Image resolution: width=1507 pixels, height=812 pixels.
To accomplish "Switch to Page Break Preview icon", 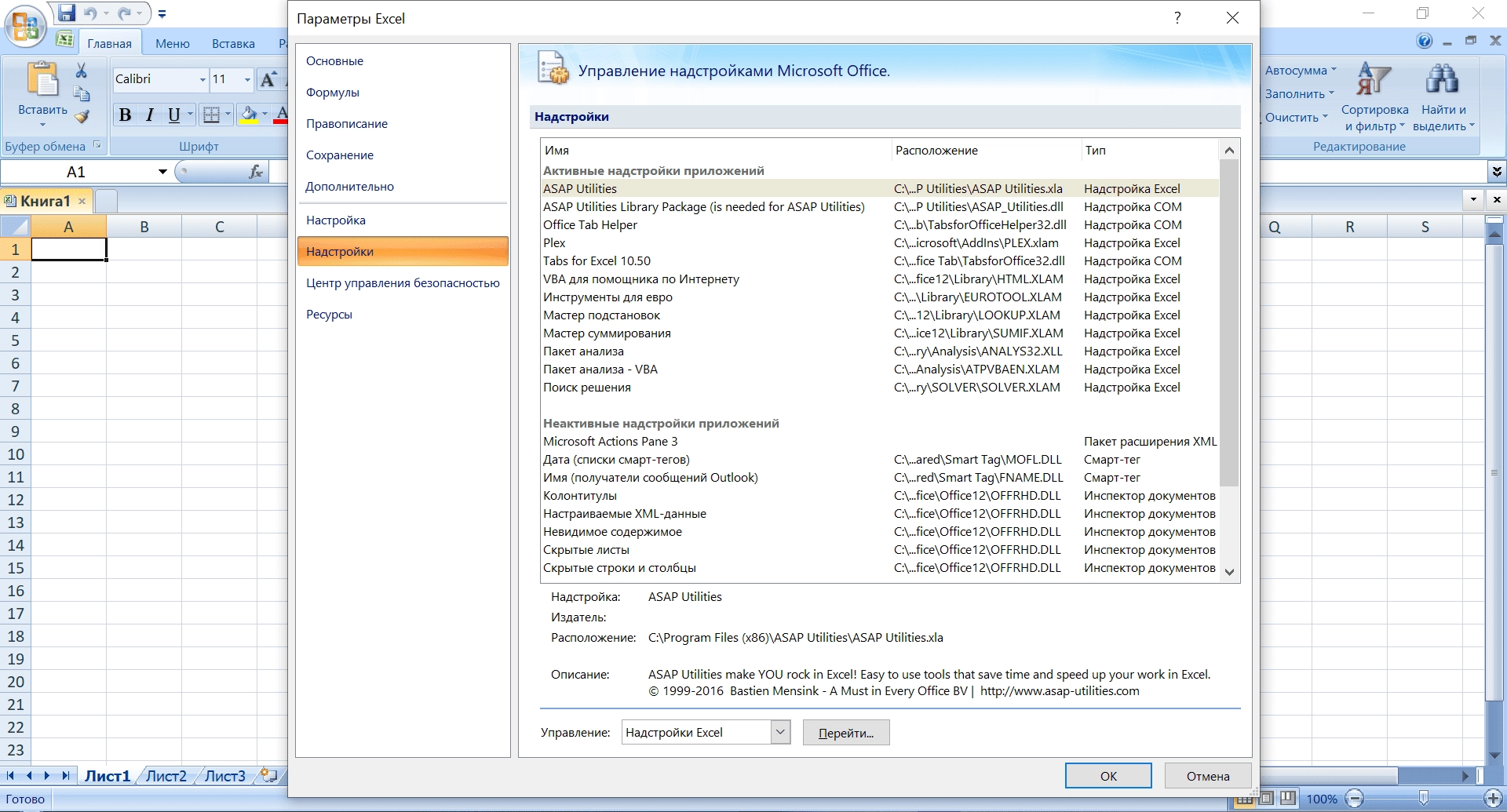I will pos(1288,799).
